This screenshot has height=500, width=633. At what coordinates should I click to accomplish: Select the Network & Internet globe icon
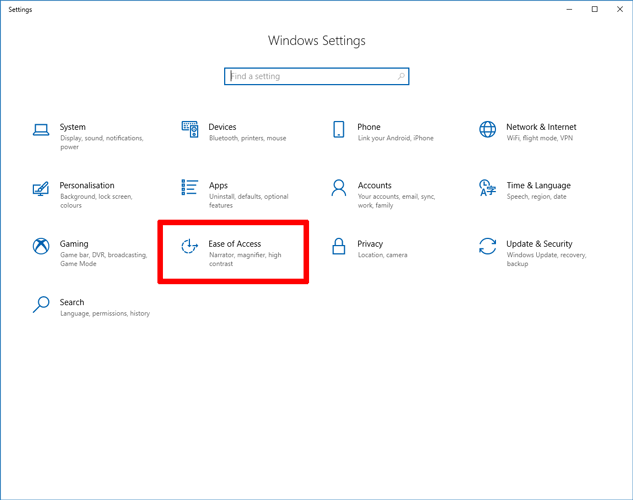tap(487, 129)
